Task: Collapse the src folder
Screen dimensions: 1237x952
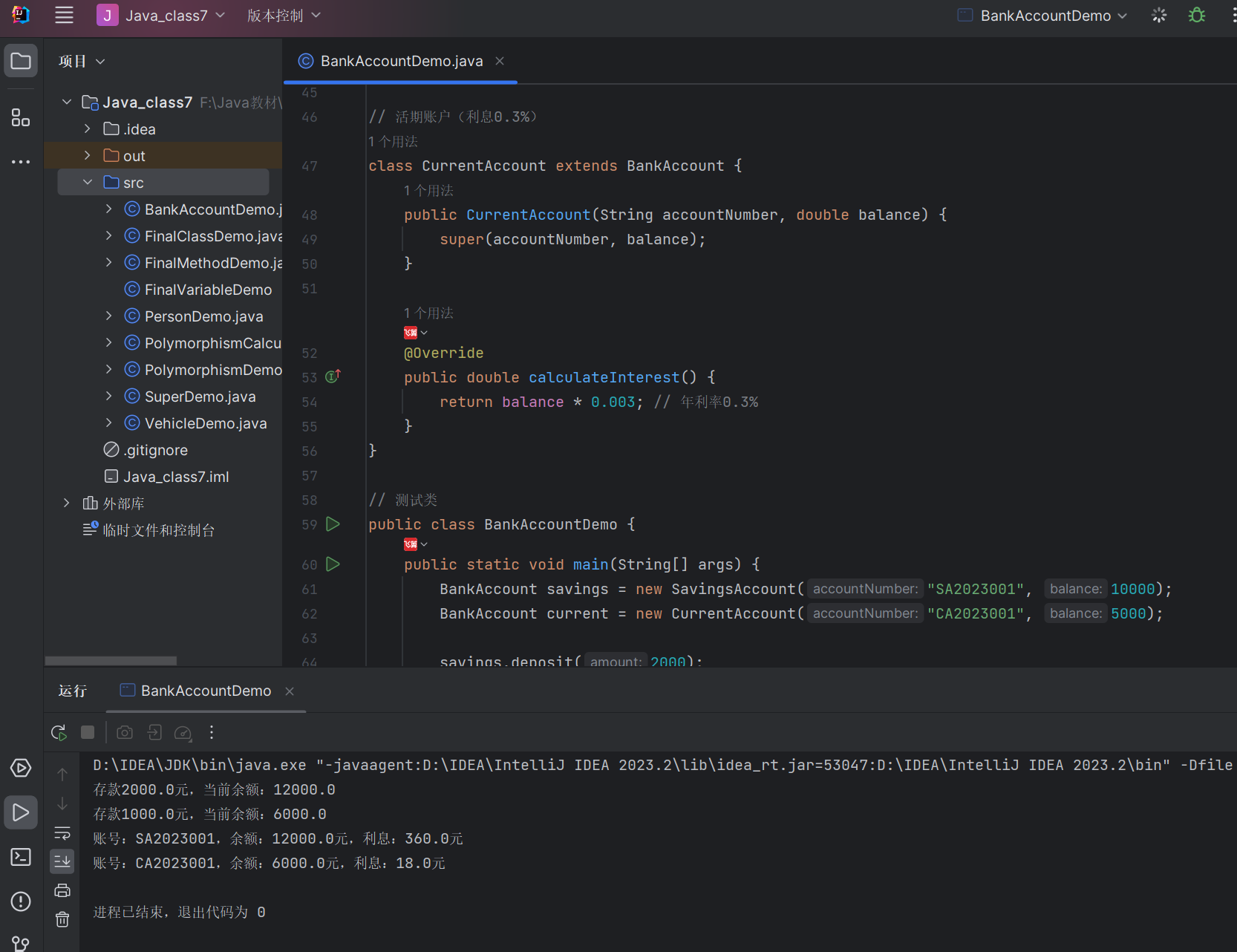Action: 88,183
